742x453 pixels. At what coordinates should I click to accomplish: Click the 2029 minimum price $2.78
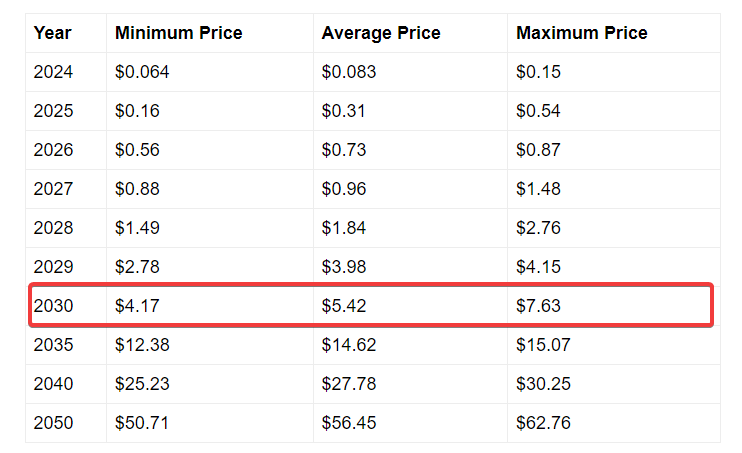pyautogui.click(x=137, y=267)
